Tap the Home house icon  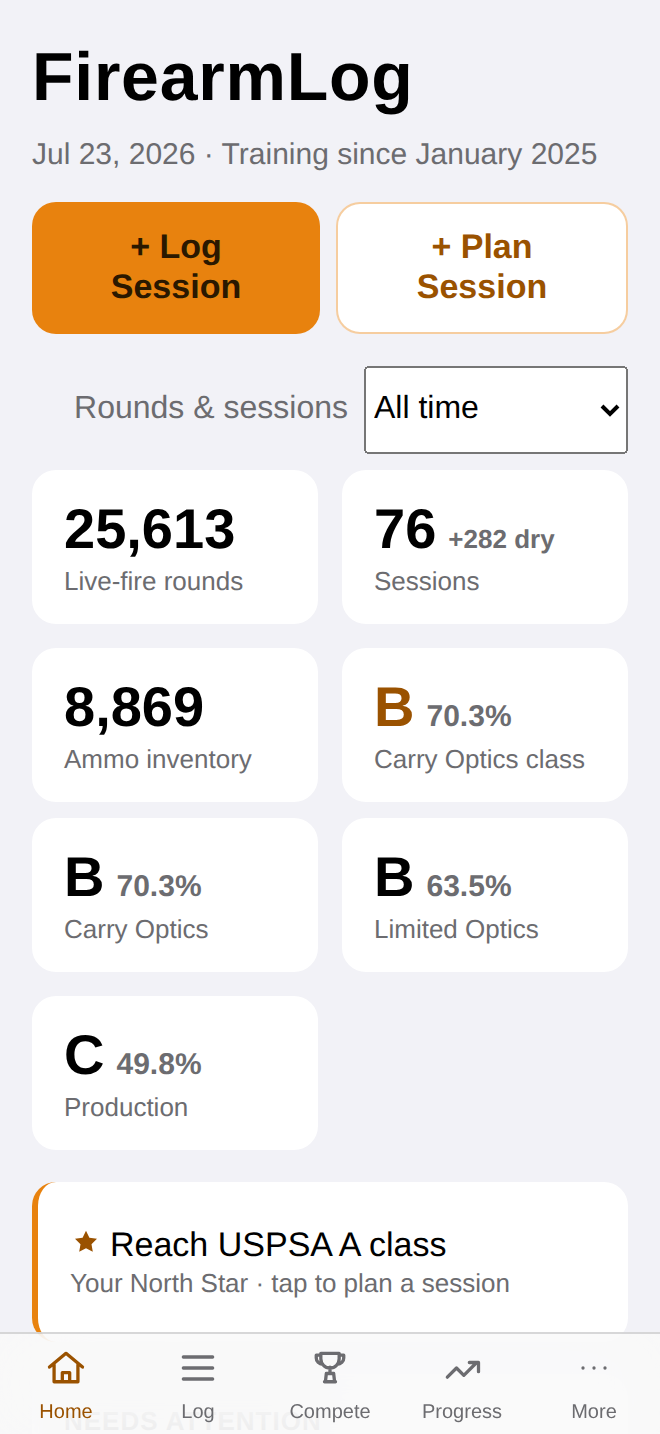(x=66, y=1367)
